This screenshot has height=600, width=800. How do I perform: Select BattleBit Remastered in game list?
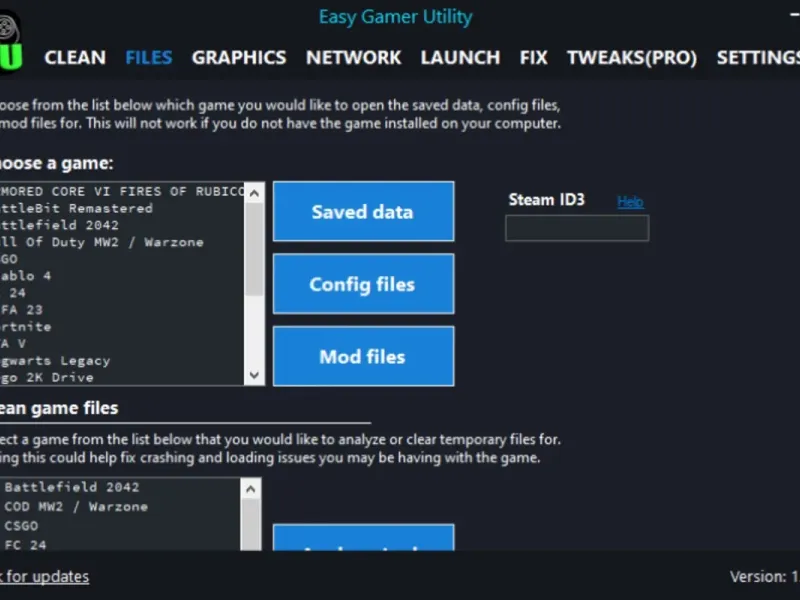[122, 208]
